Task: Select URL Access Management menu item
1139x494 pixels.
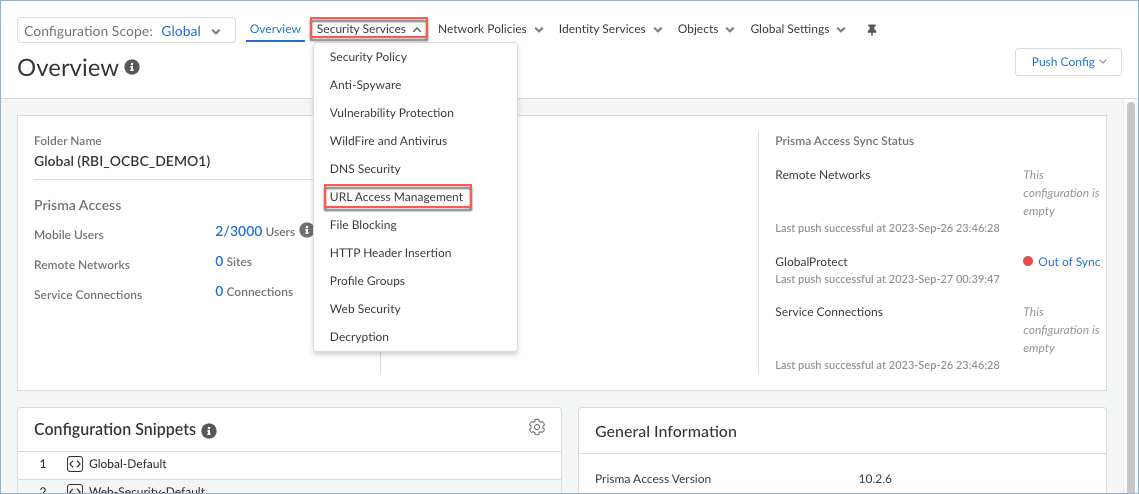Action: (x=397, y=197)
